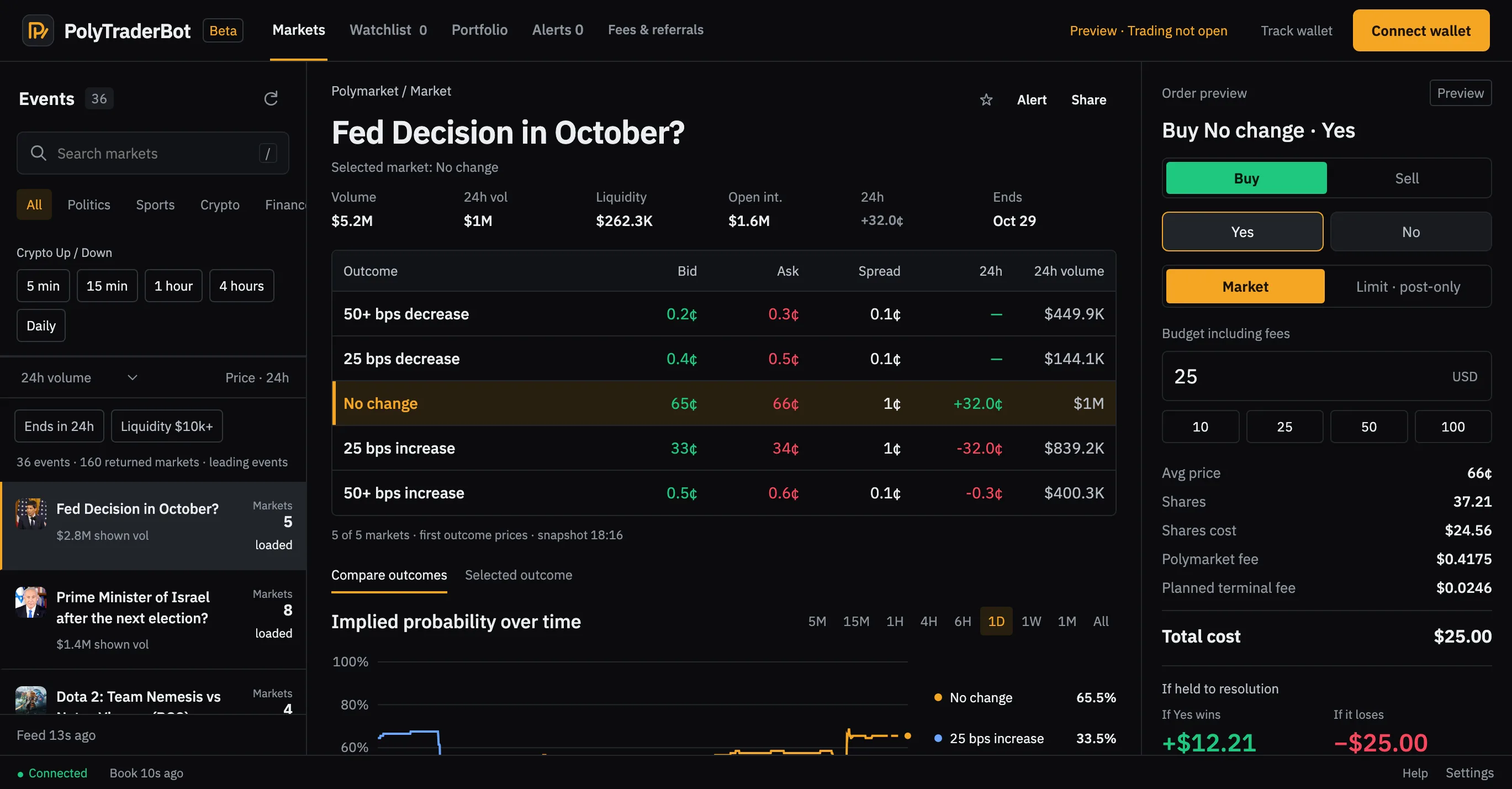
Task: Open Prime Minister of Israel event thumbnail
Action: click(30, 602)
